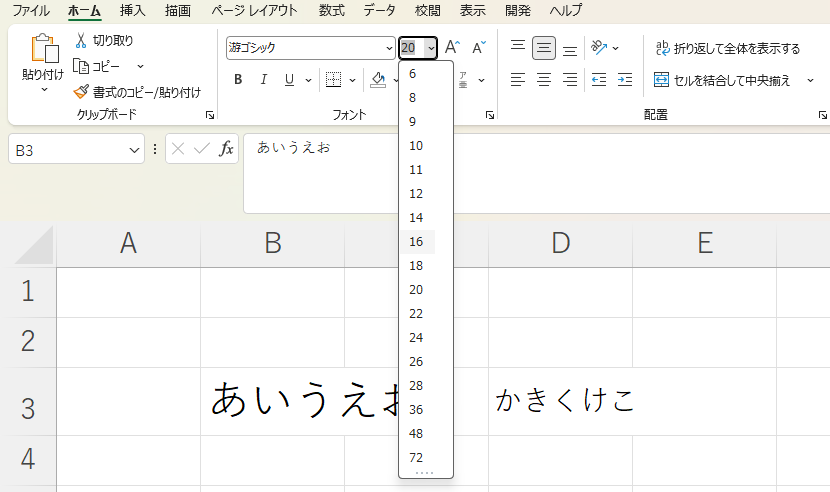Viewport: 830px width, 492px height.
Task: Toggle Bold formatting
Action: click(x=238, y=80)
